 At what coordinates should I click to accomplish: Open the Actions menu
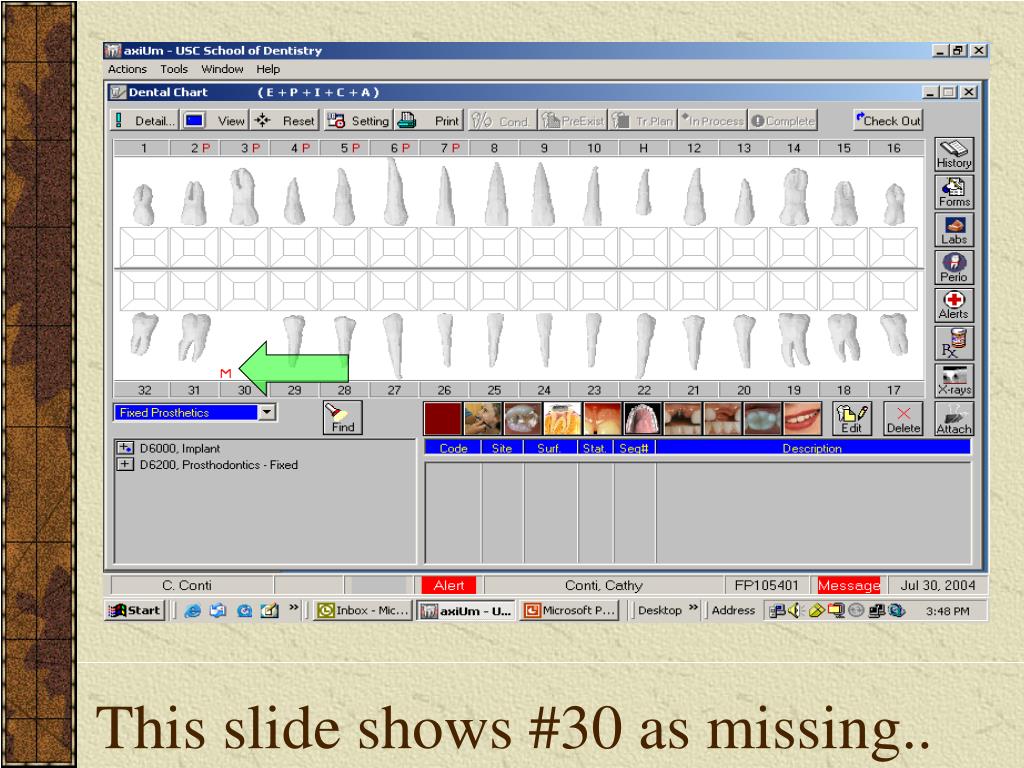[x=127, y=69]
